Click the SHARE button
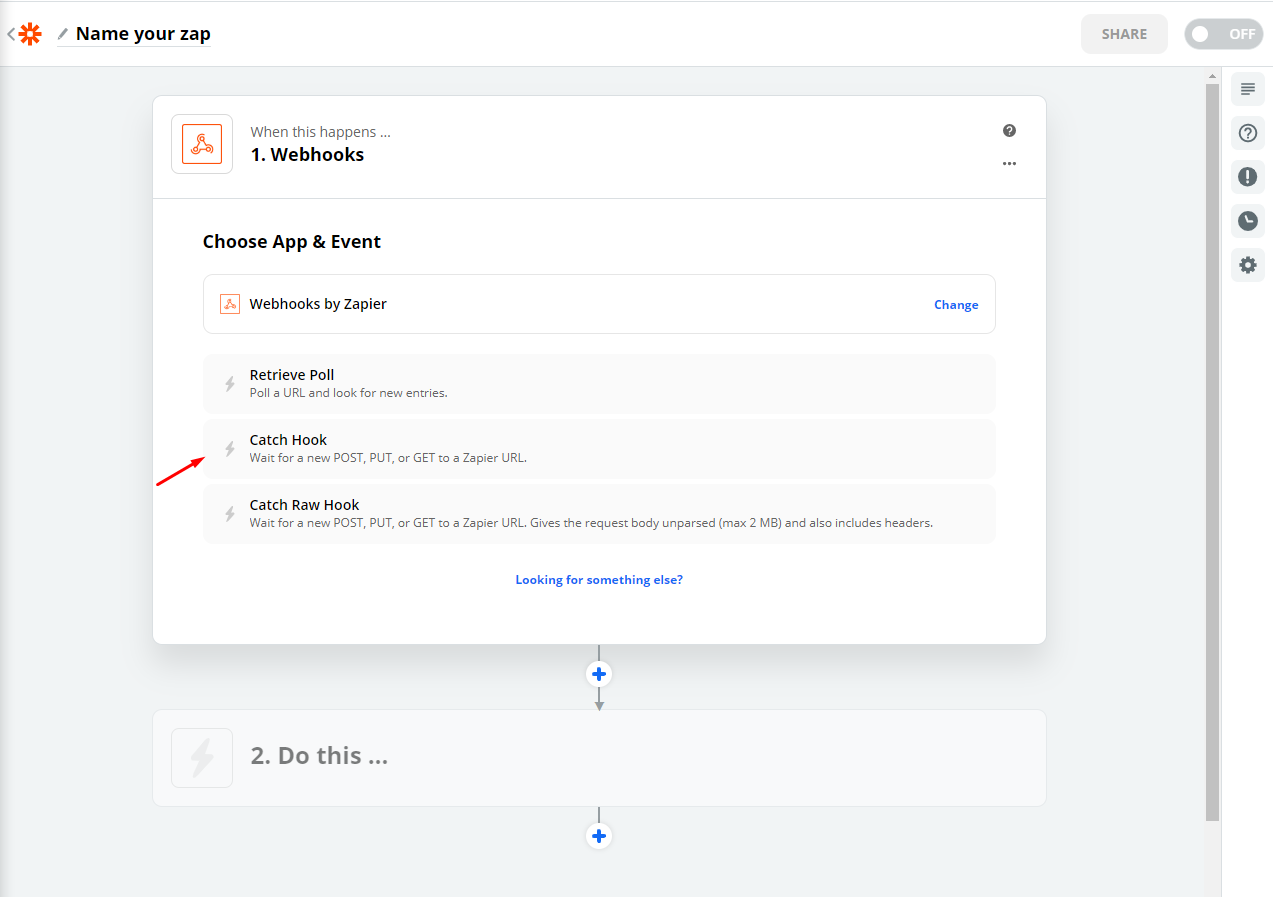 1124,34
